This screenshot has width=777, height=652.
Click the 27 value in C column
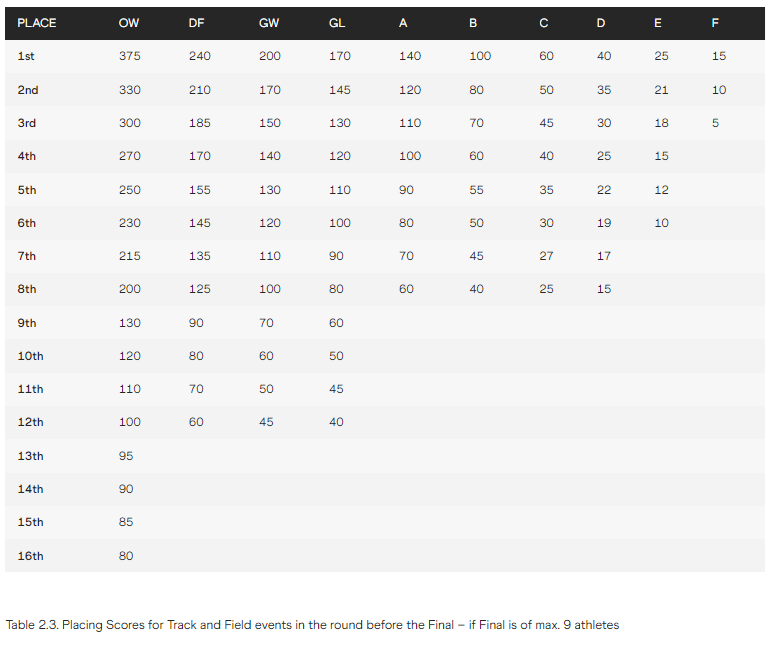[x=547, y=256]
